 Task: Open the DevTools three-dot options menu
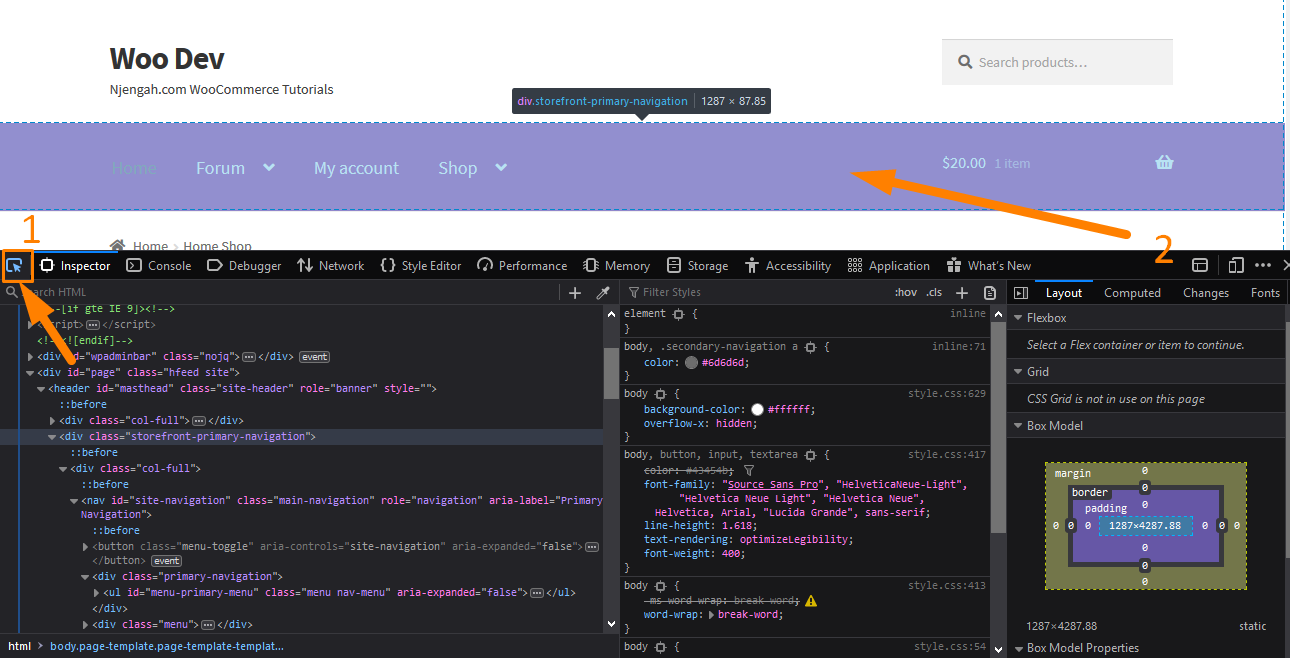coord(1263,265)
